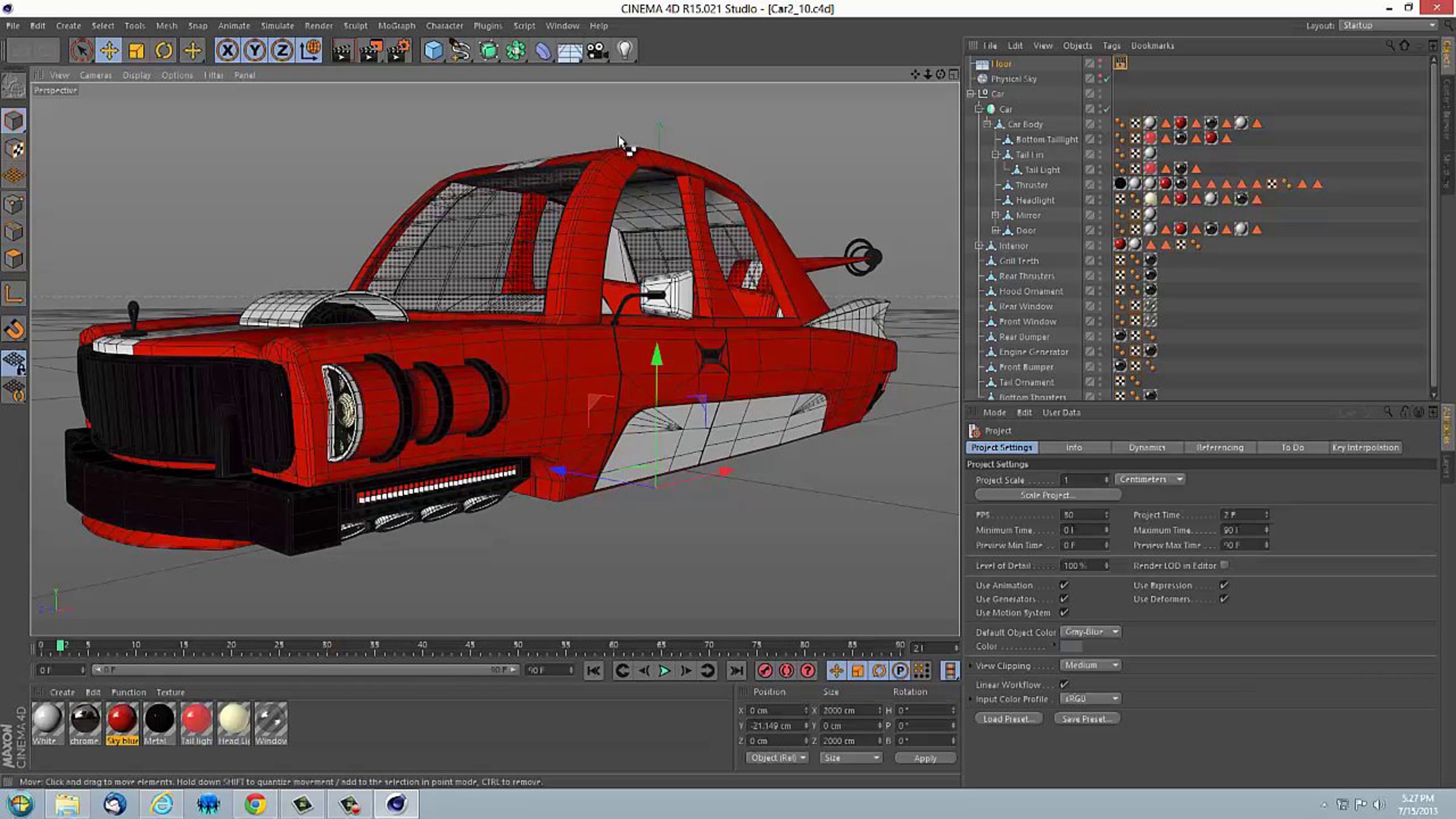This screenshot has height=819, width=1456.
Task: Click the Scale Project button
Action: point(1048,495)
